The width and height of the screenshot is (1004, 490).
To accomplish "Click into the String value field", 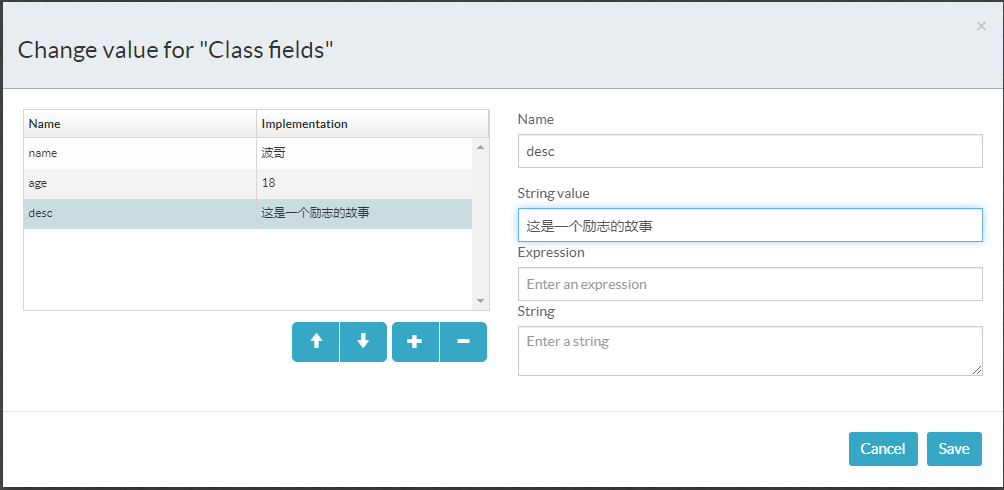I will 750,226.
